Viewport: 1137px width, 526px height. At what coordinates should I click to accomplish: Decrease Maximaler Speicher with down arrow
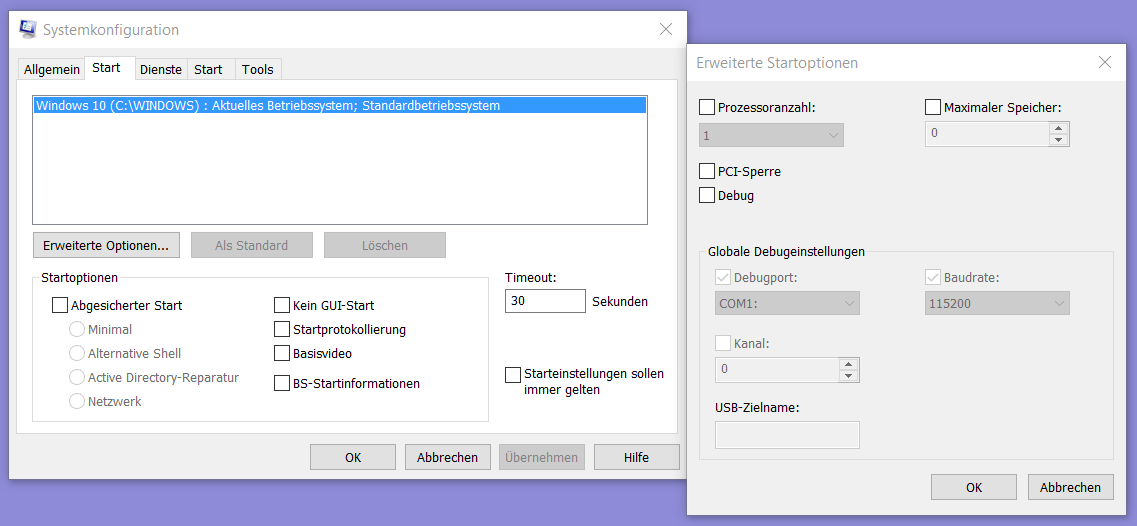(1059, 140)
